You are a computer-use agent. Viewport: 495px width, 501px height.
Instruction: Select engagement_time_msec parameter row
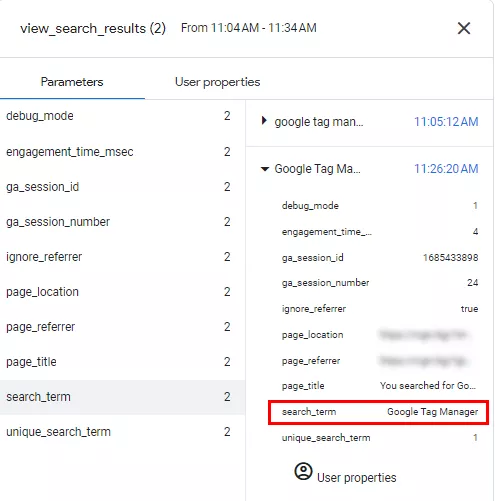122,152
